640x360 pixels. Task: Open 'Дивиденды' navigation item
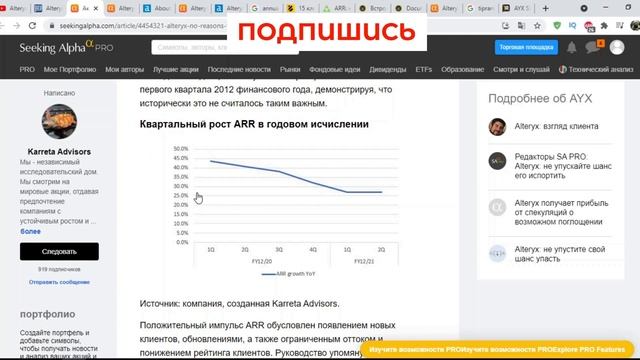click(x=388, y=70)
